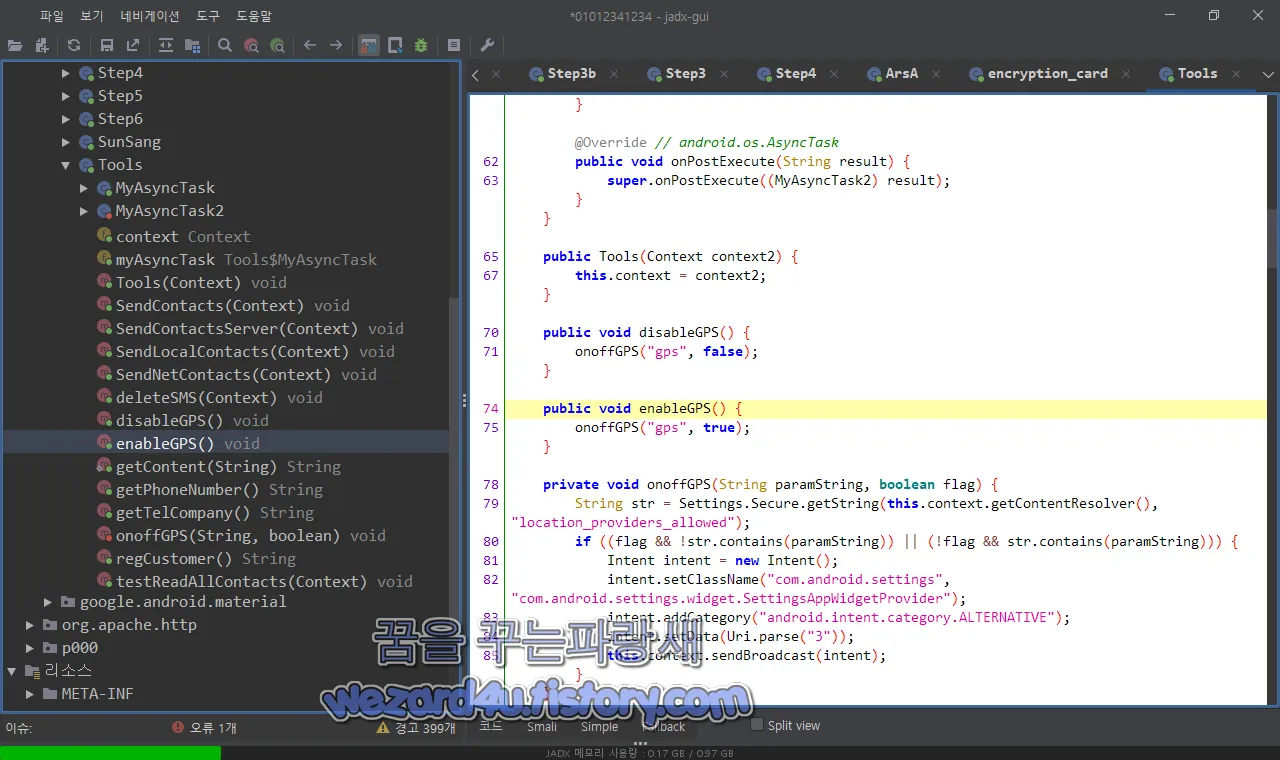Collapse the 리소스 node
The height and width of the screenshot is (760, 1280).
(12, 671)
